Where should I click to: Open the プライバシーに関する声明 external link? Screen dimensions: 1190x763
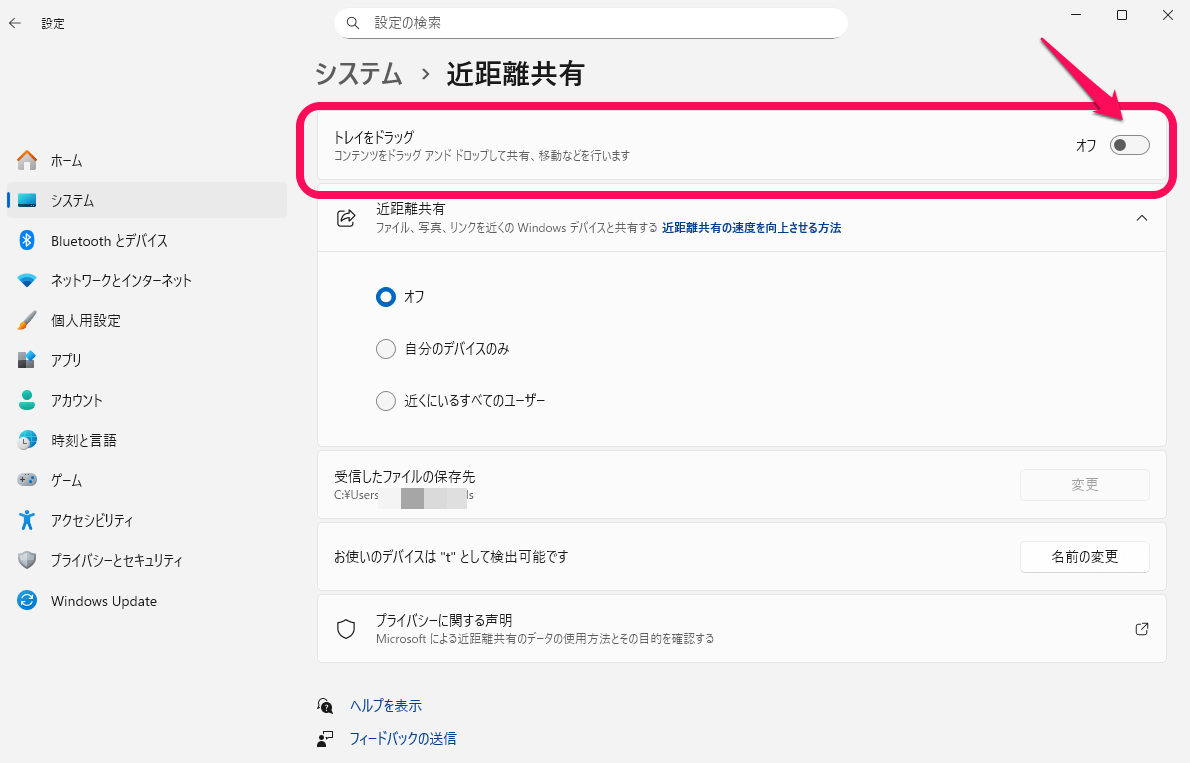pos(1142,629)
